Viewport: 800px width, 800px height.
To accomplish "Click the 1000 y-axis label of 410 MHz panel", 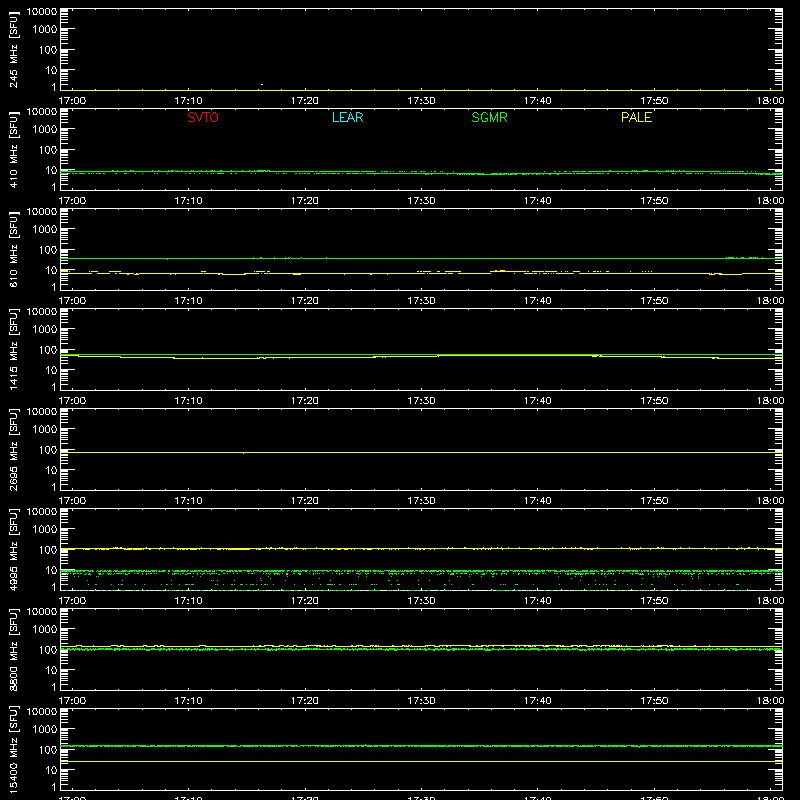I will coord(45,130).
